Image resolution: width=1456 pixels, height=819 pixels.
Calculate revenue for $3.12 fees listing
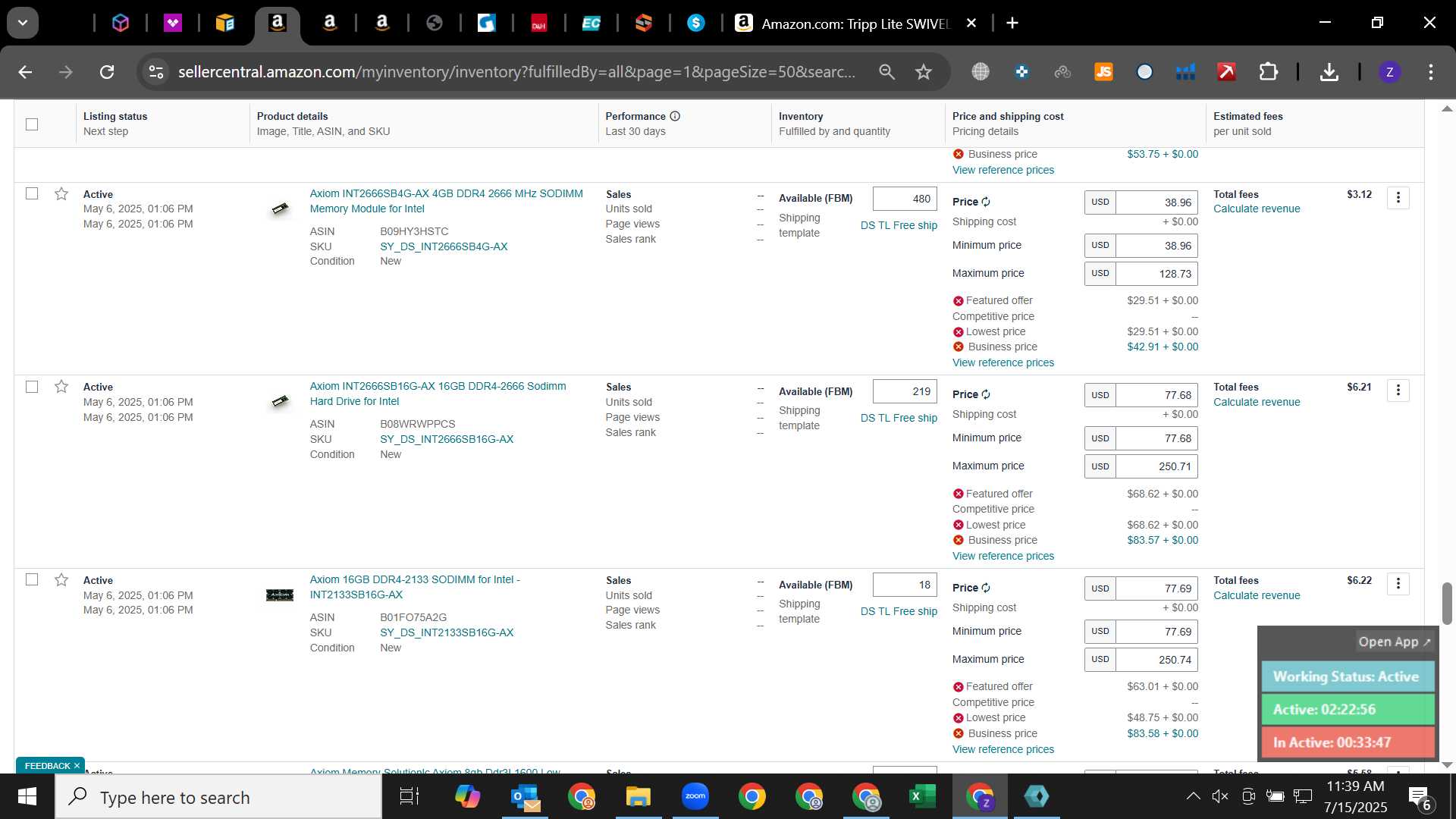click(1257, 209)
